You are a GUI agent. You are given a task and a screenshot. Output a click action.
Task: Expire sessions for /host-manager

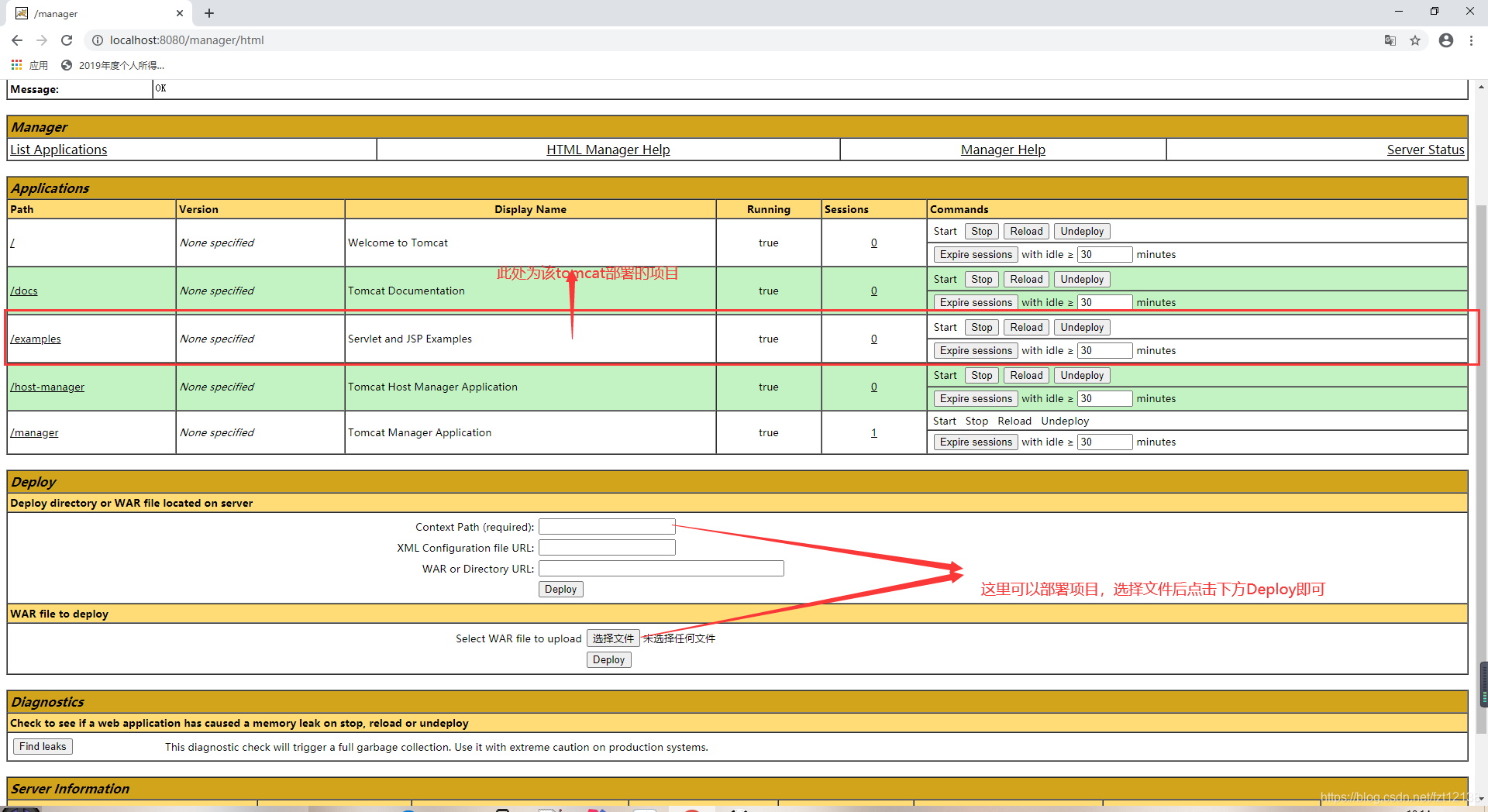pos(976,398)
